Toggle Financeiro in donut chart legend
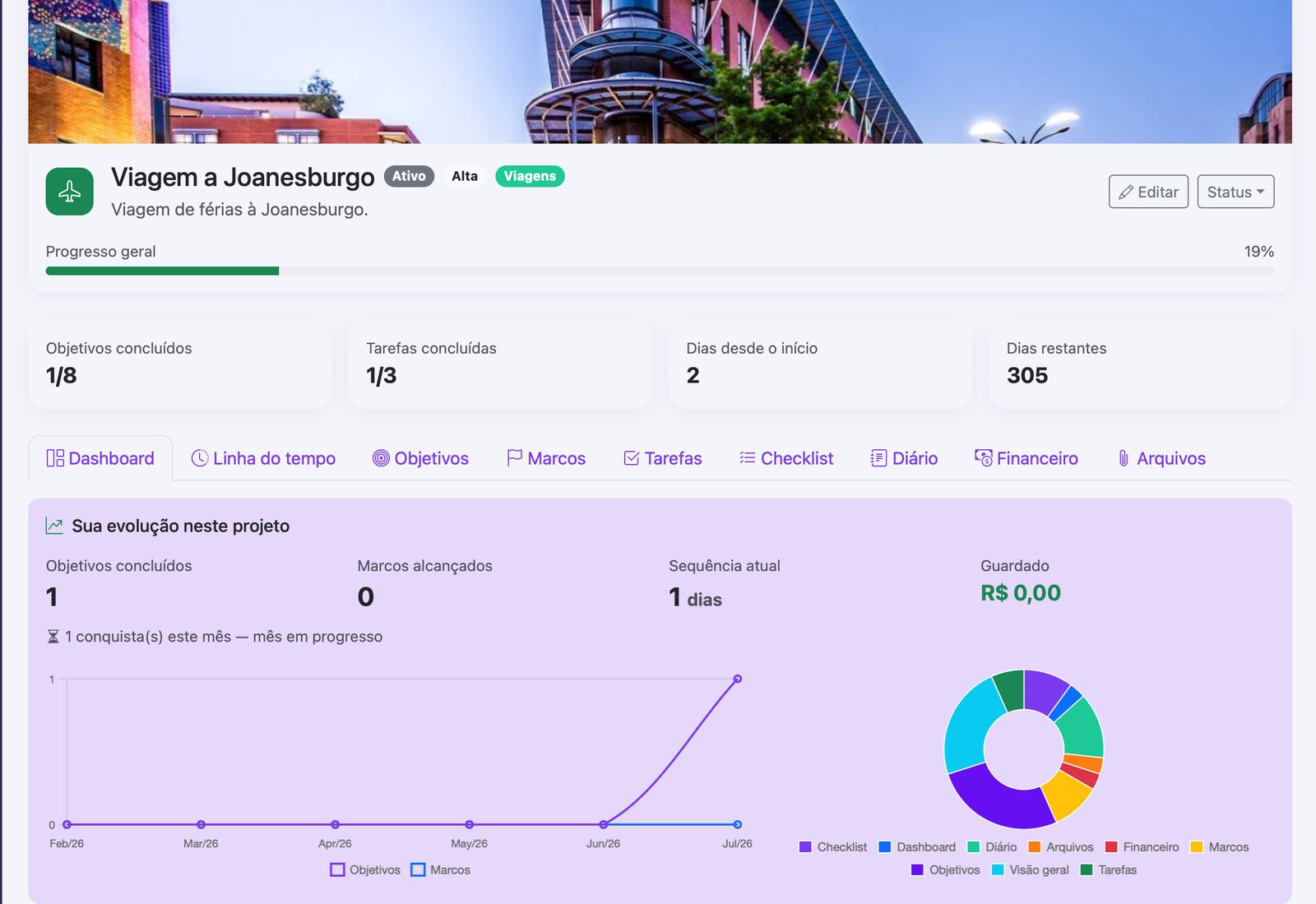This screenshot has width=1316, height=904. pos(1142,846)
